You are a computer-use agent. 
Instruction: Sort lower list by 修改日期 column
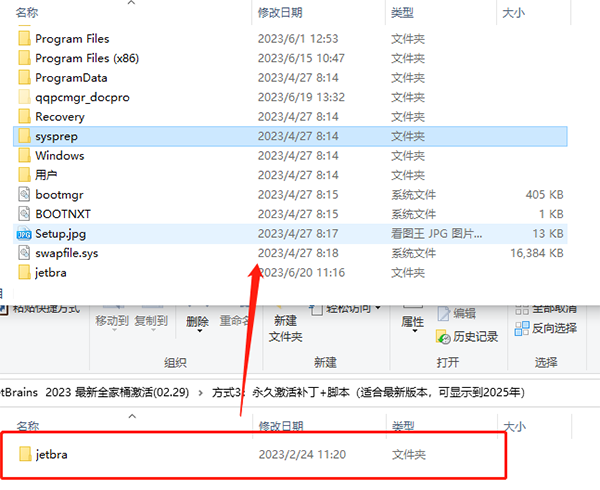tap(281, 425)
